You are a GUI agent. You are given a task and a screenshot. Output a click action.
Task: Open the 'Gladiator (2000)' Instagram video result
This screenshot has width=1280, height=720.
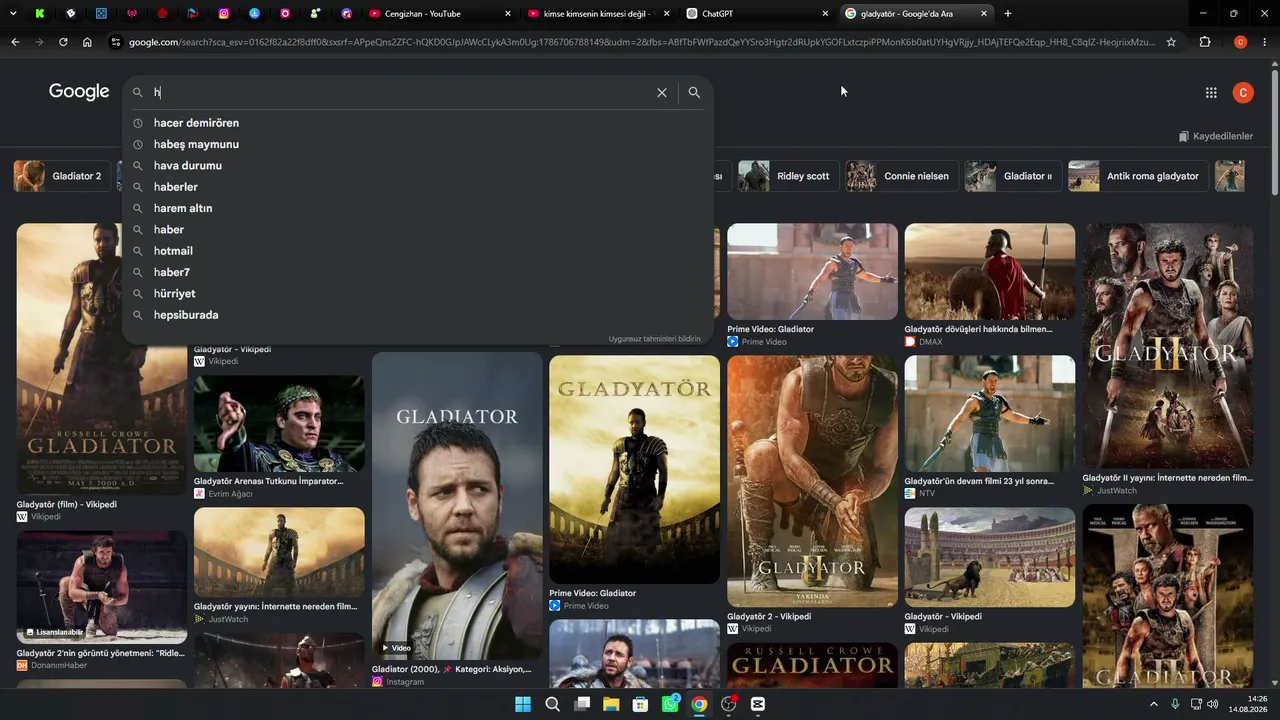[x=457, y=506]
